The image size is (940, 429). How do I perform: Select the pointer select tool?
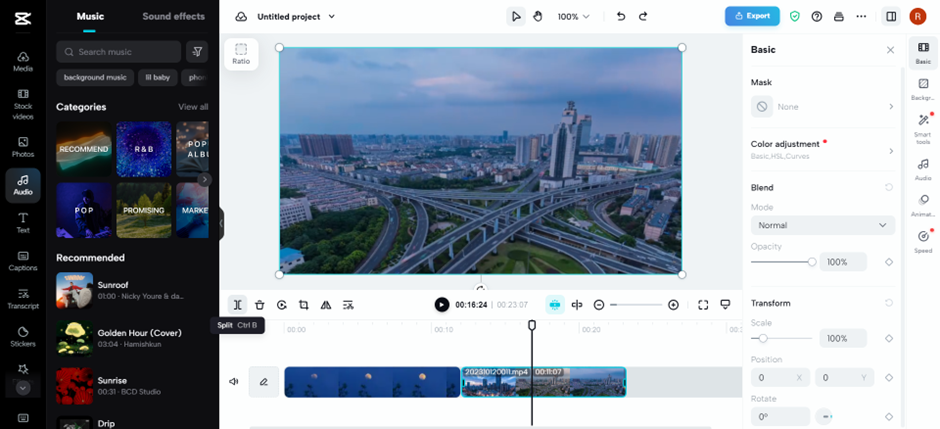tap(516, 17)
